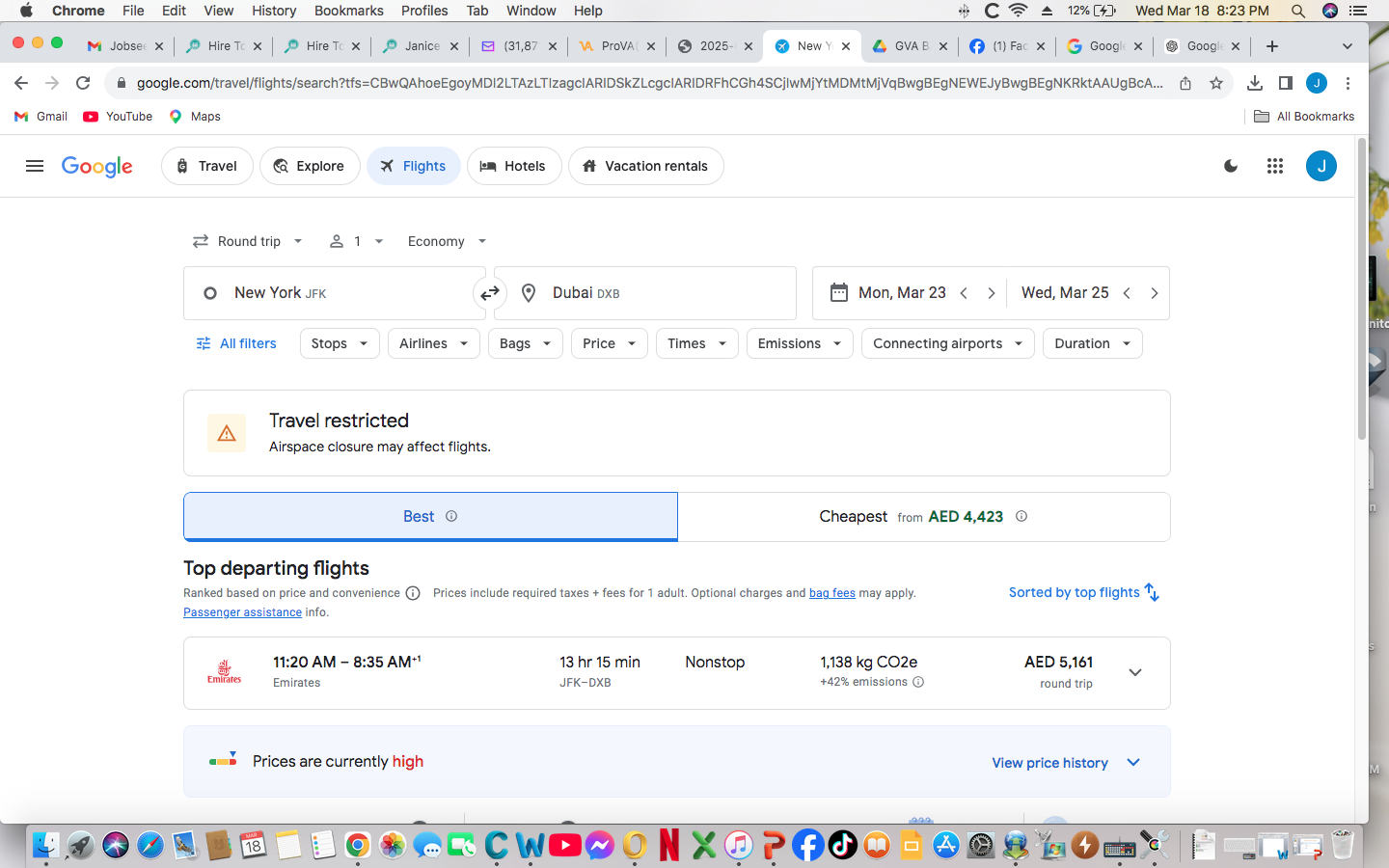Viewport: 1389px width, 868px height.
Task: Open the YouTube bookmark
Action: coord(118,117)
